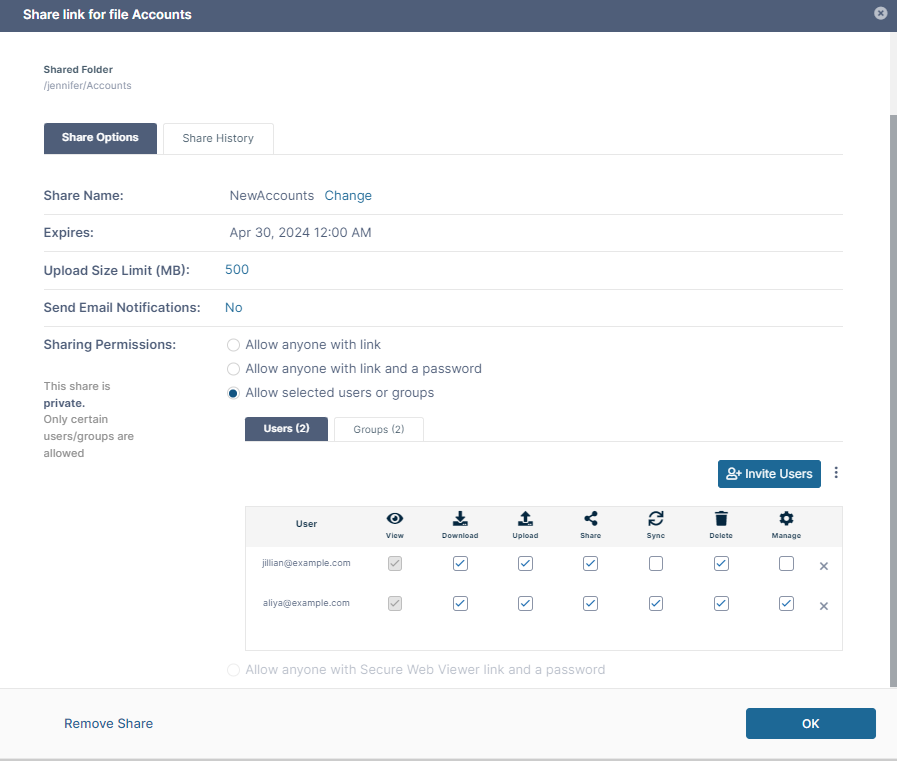Viewport: 897px width, 761px height.
Task: Remove jillian@example.com with the X icon
Action: click(x=824, y=566)
